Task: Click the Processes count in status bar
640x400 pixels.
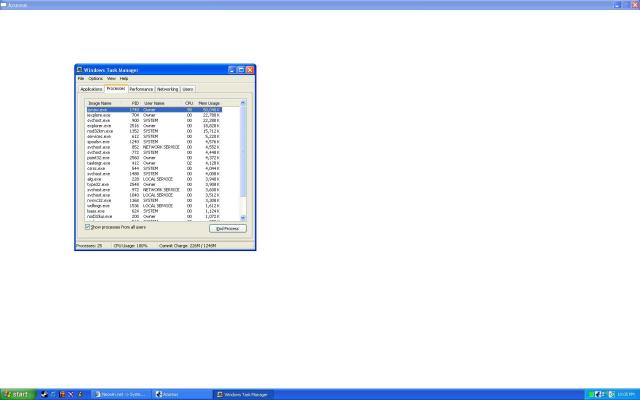Action: pos(89,246)
